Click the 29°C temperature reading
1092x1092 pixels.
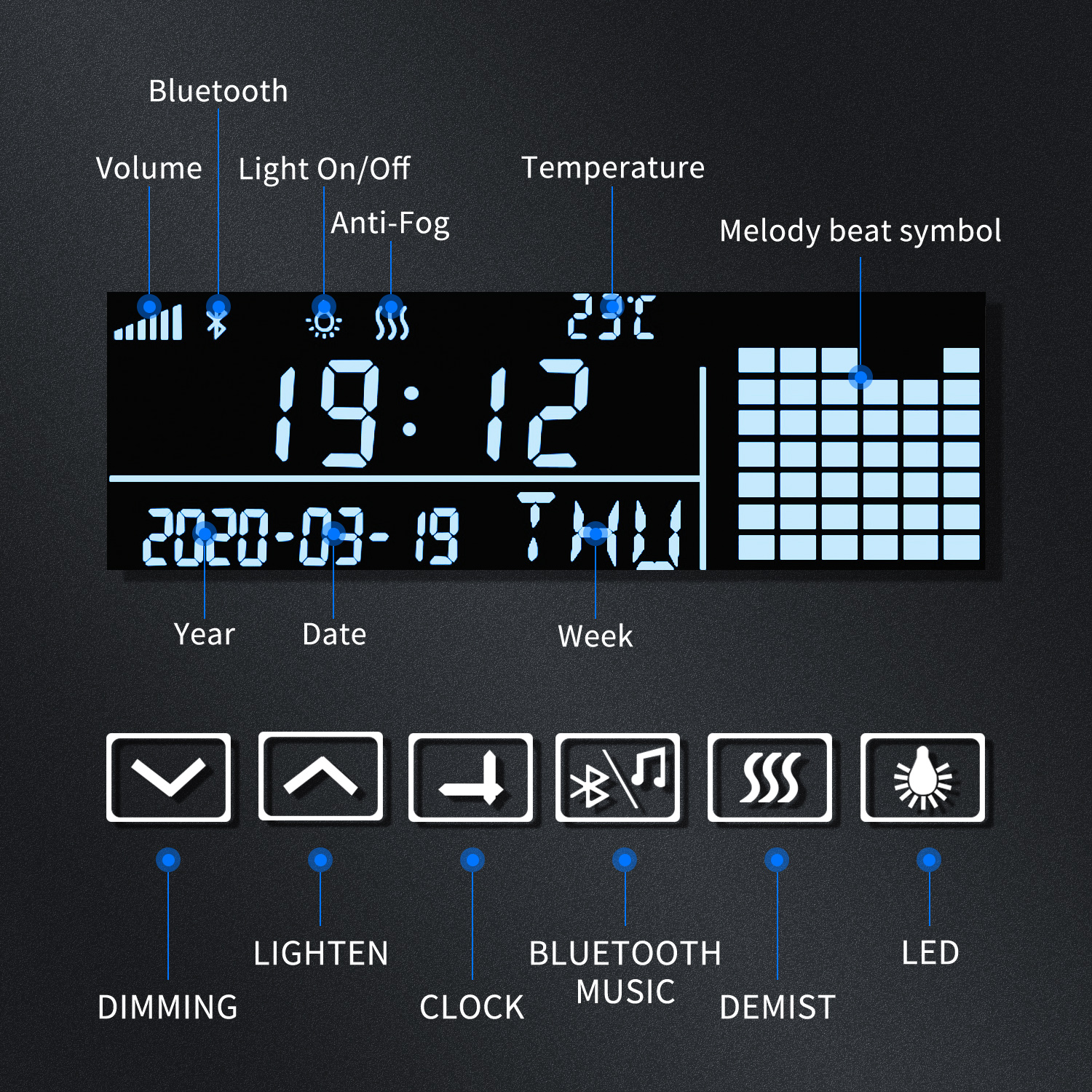tap(612, 317)
